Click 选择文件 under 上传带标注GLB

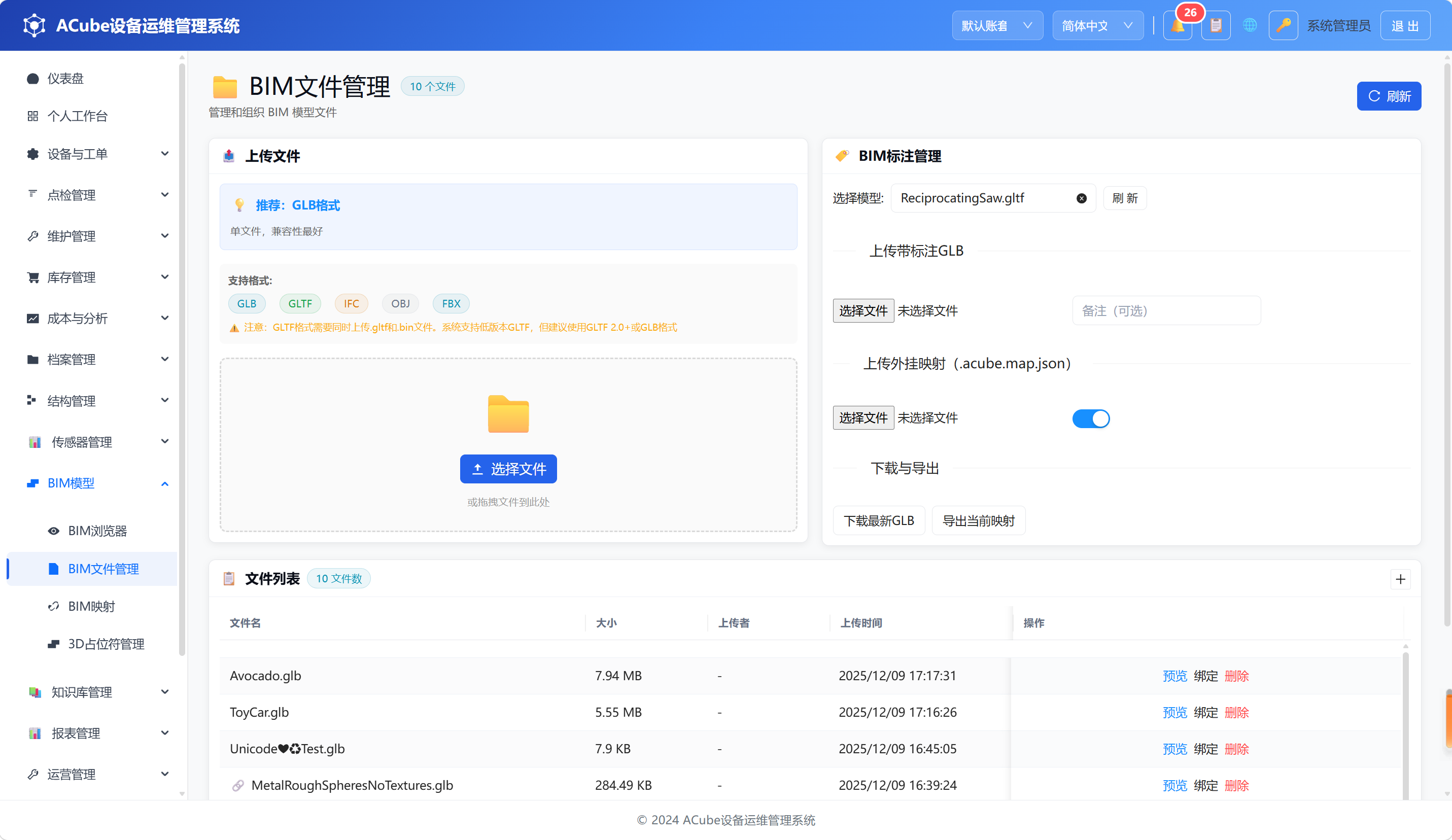863,311
